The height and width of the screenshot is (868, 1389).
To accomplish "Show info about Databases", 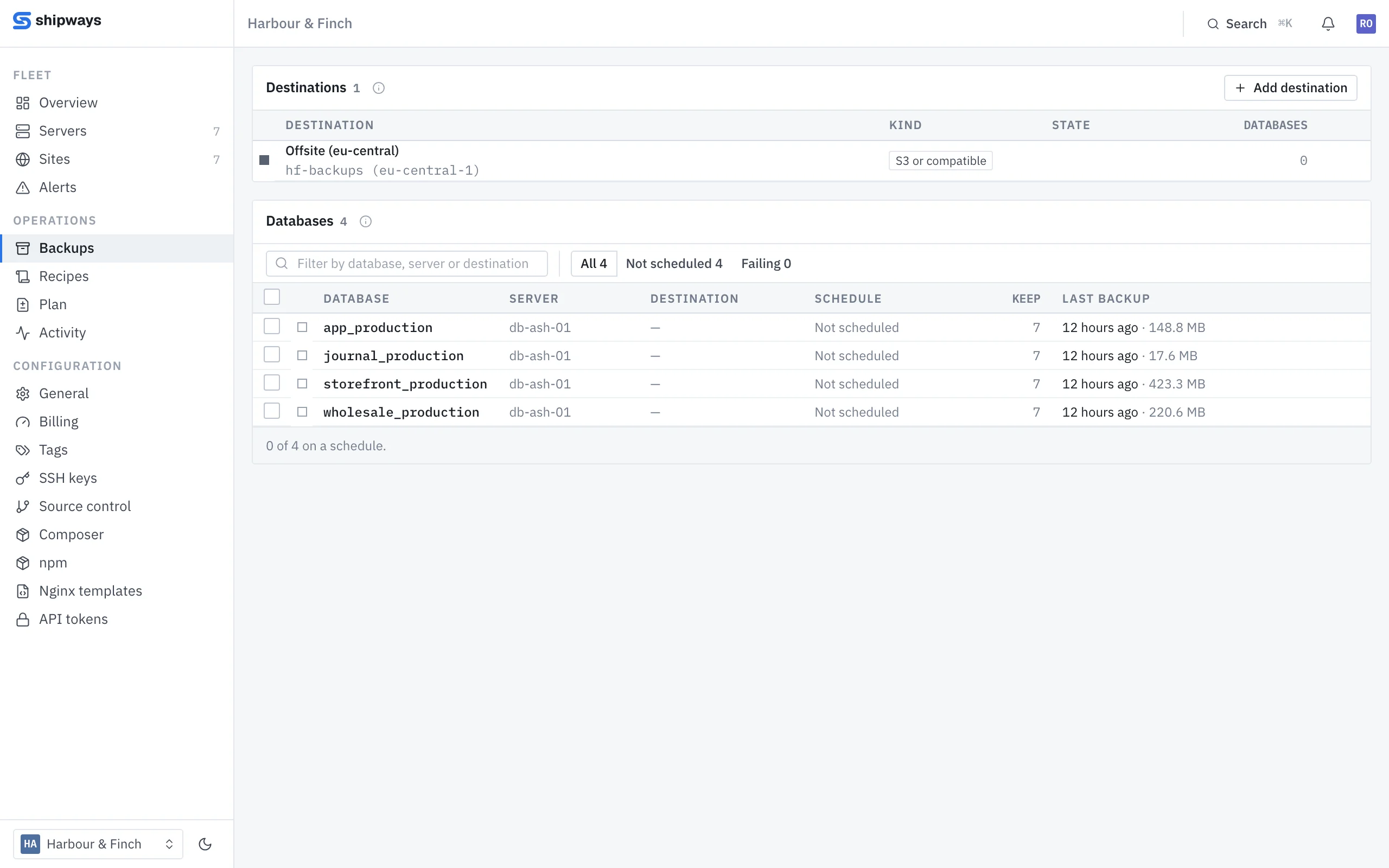I will (366, 221).
